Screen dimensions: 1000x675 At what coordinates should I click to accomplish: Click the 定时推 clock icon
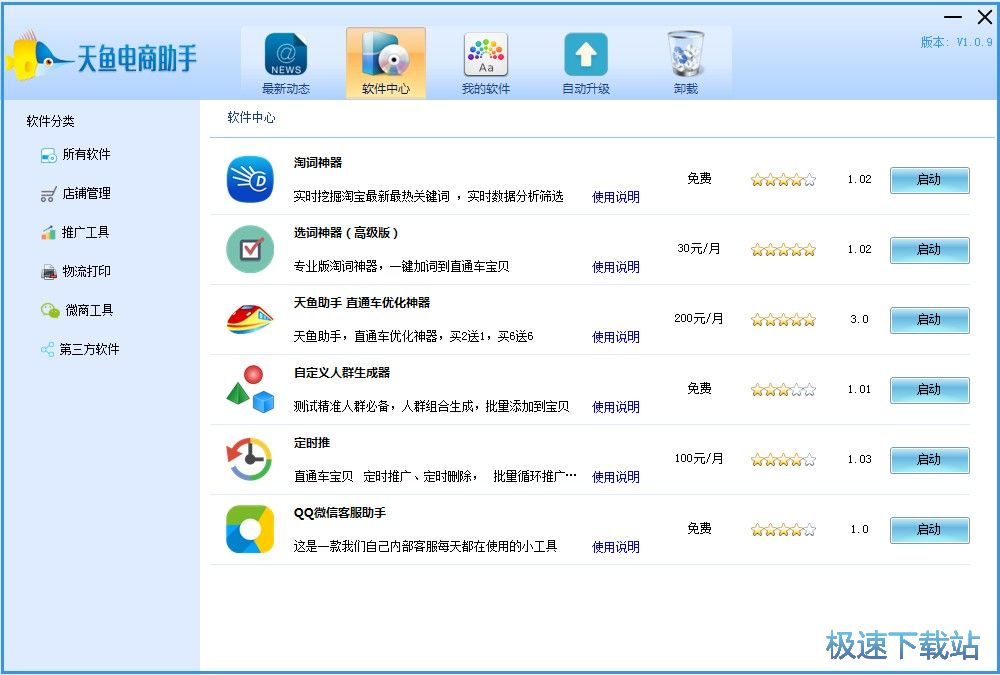coord(249,459)
